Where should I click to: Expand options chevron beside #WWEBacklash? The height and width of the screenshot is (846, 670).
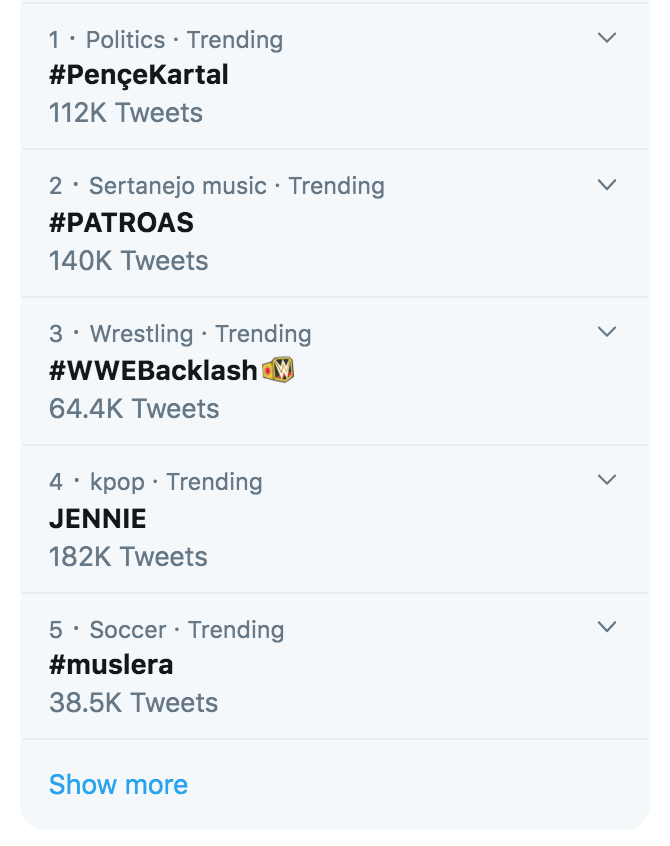point(607,332)
